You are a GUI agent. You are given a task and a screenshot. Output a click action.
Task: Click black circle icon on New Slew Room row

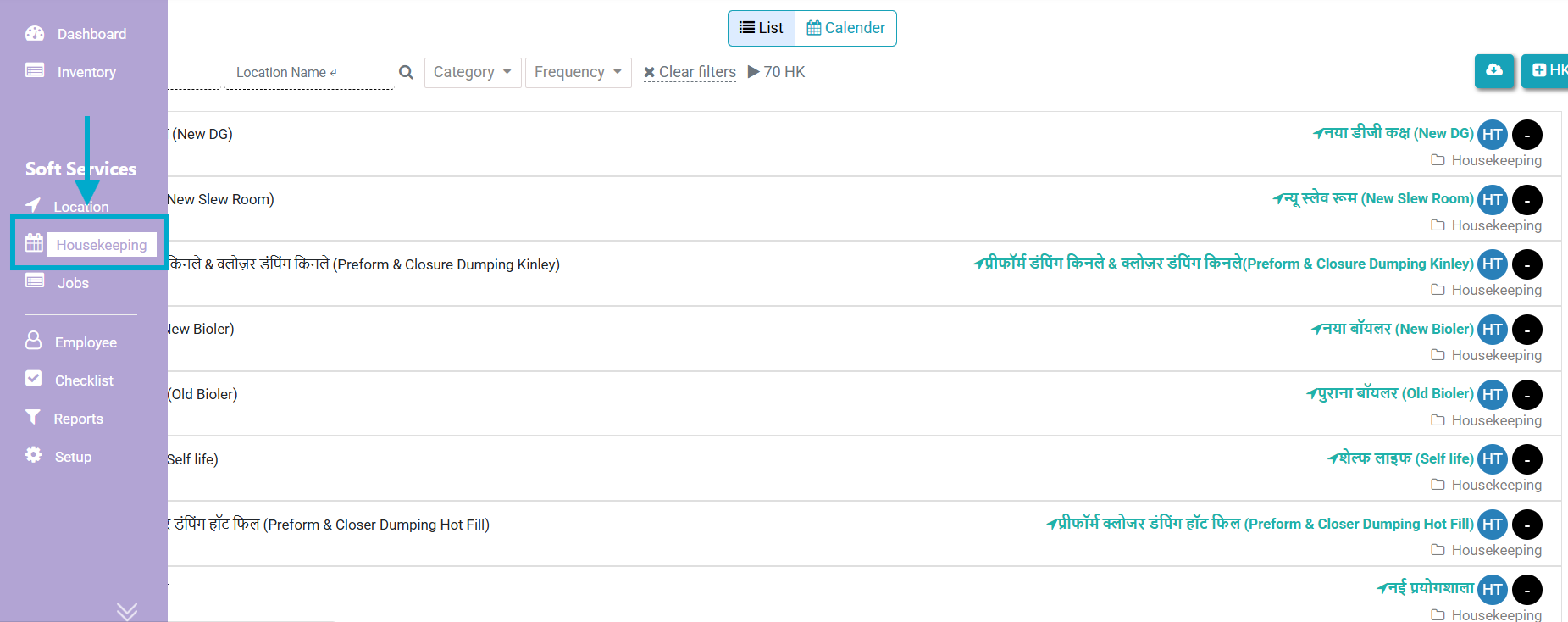[x=1526, y=200]
